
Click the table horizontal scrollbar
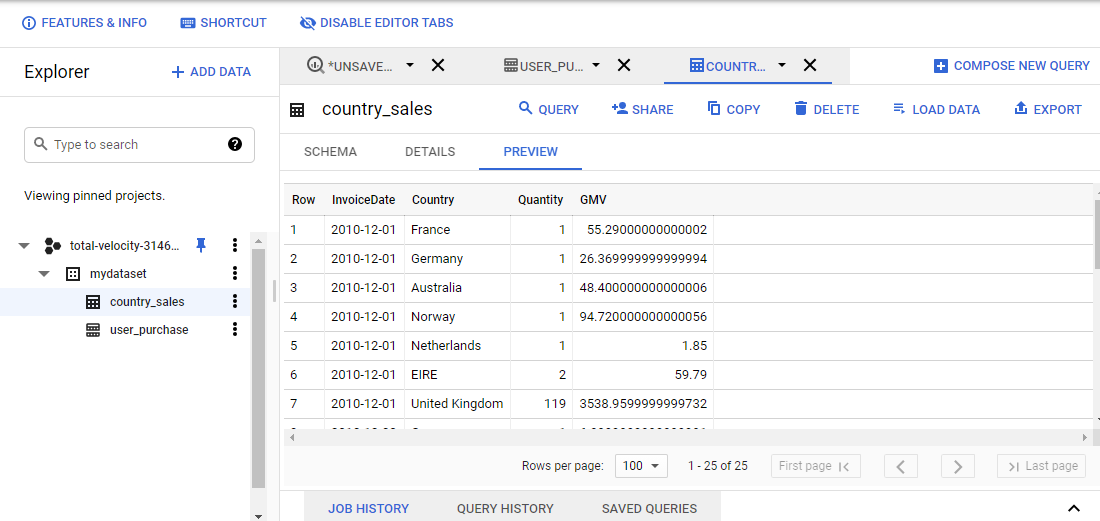pos(689,437)
